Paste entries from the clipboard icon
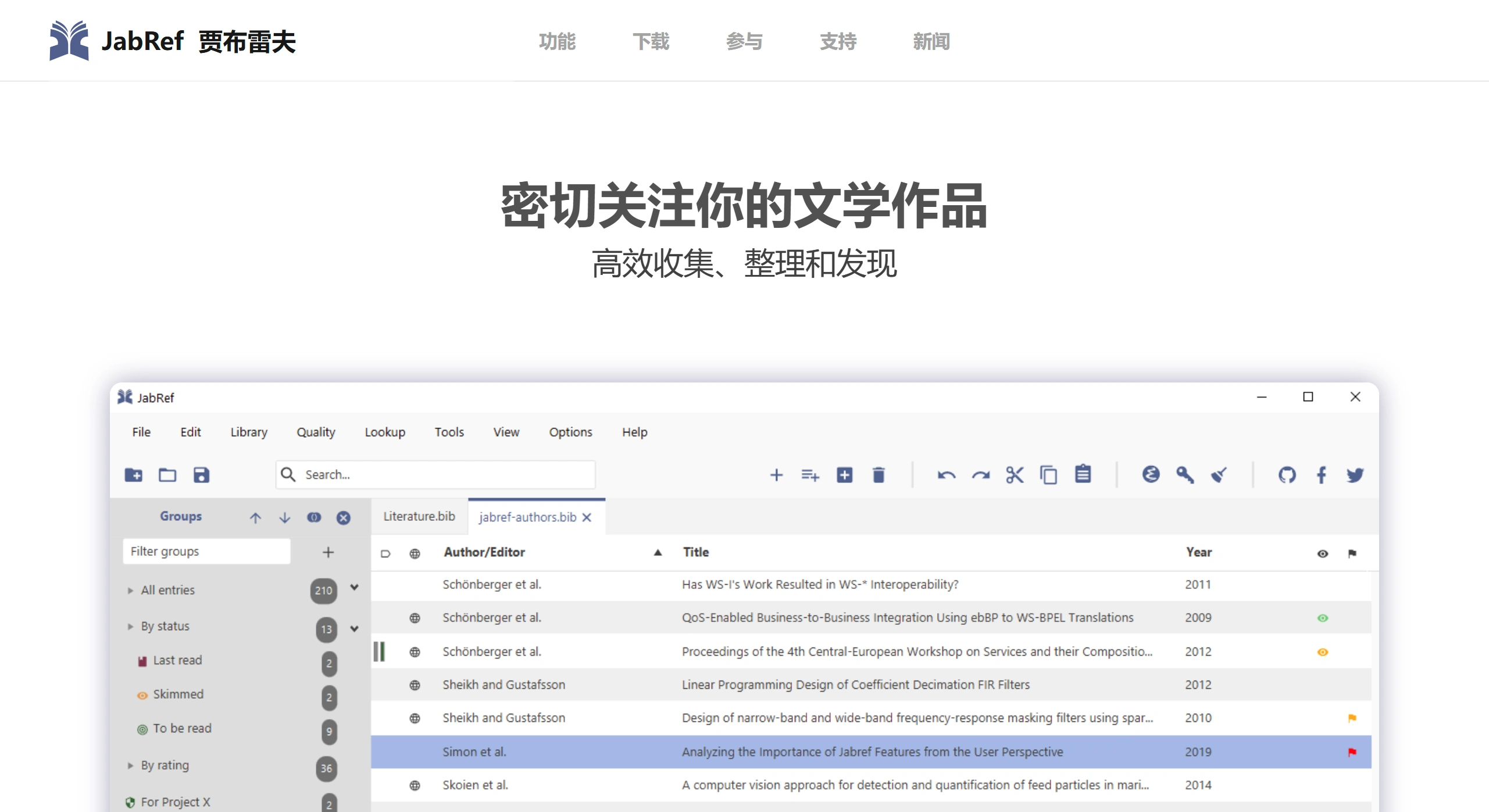1489x812 pixels. (x=1083, y=475)
